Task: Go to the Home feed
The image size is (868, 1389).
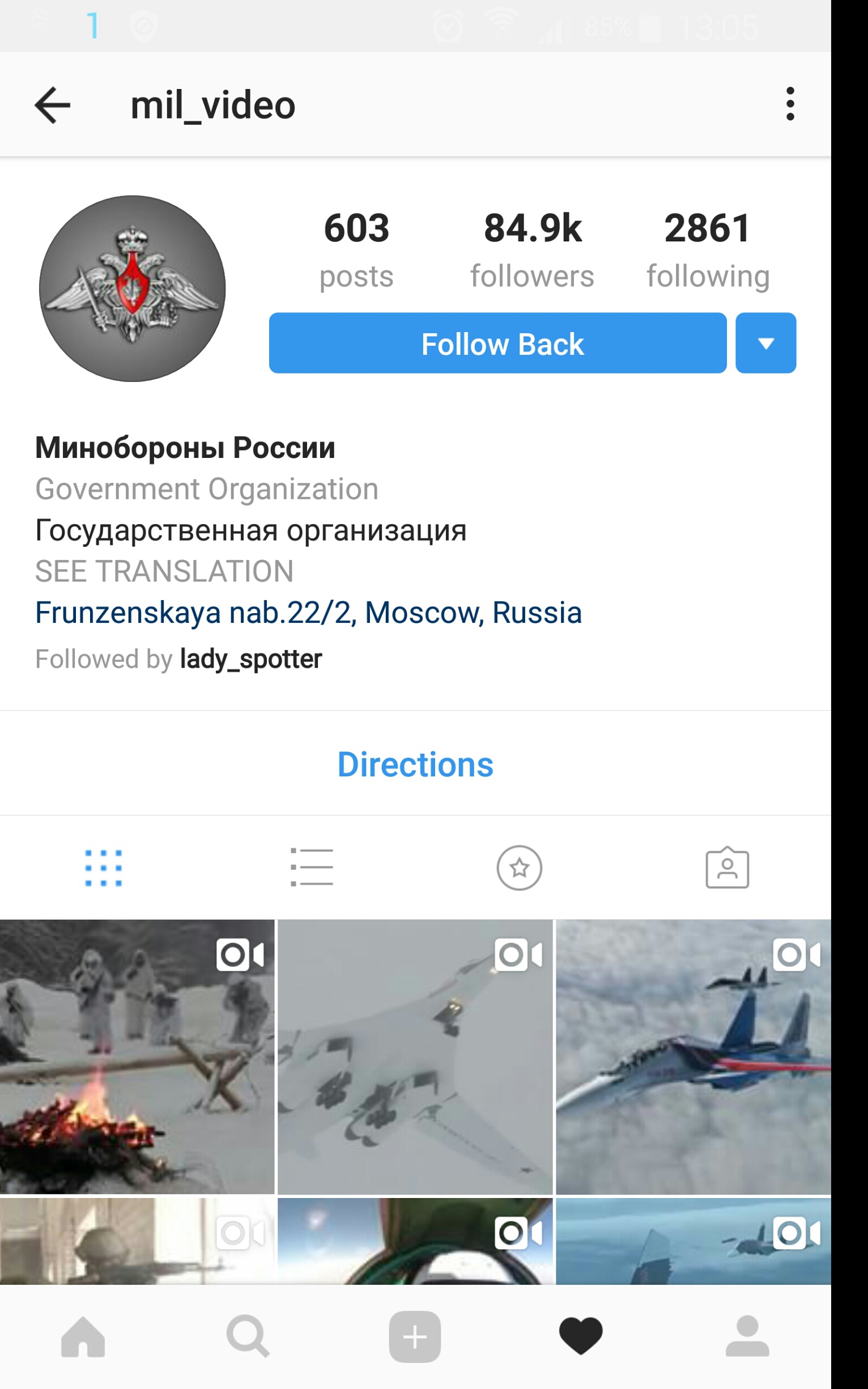Action: pyautogui.click(x=83, y=1337)
